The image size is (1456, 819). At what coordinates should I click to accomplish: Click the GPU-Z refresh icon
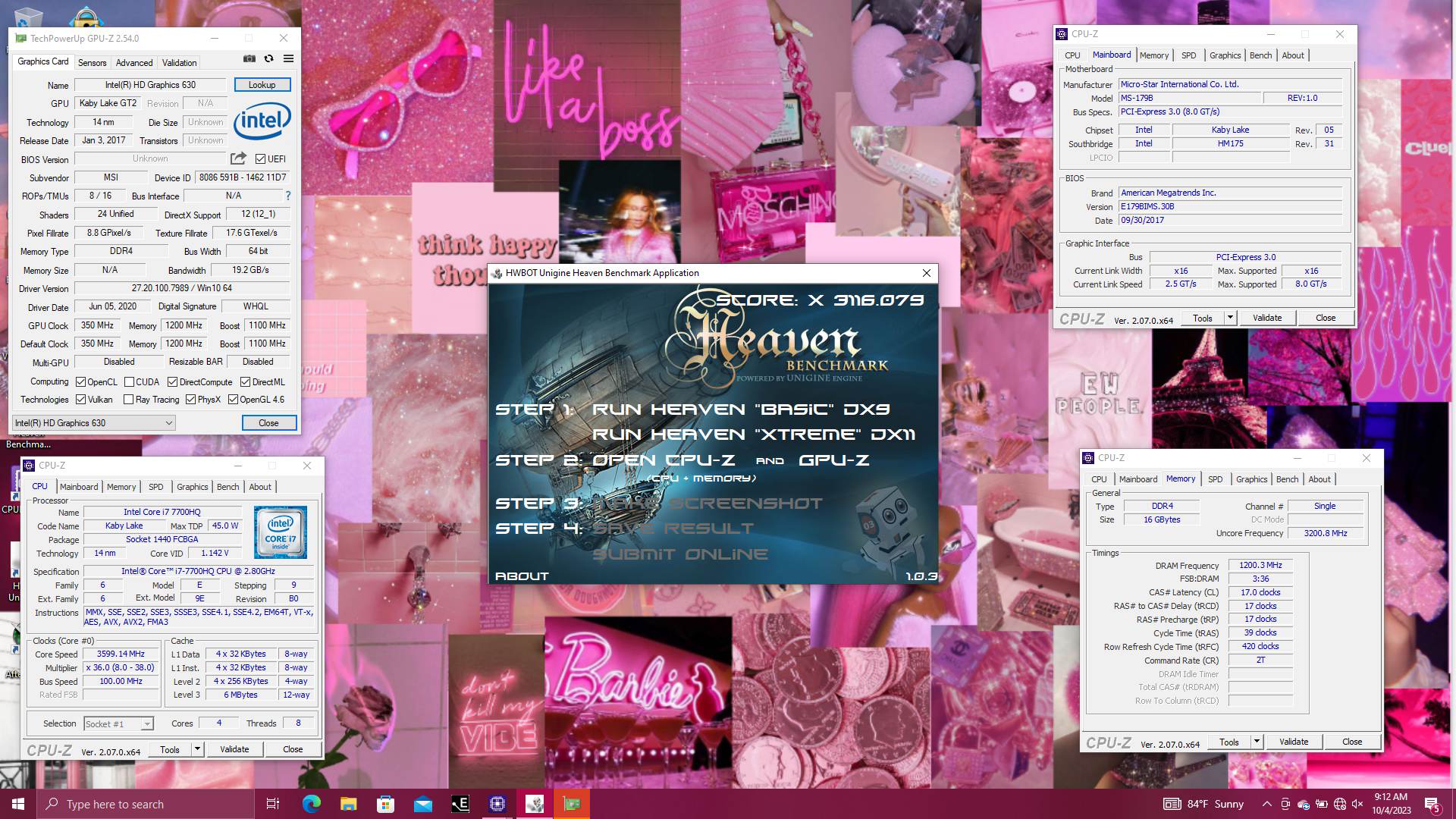pyautogui.click(x=268, y=59)
